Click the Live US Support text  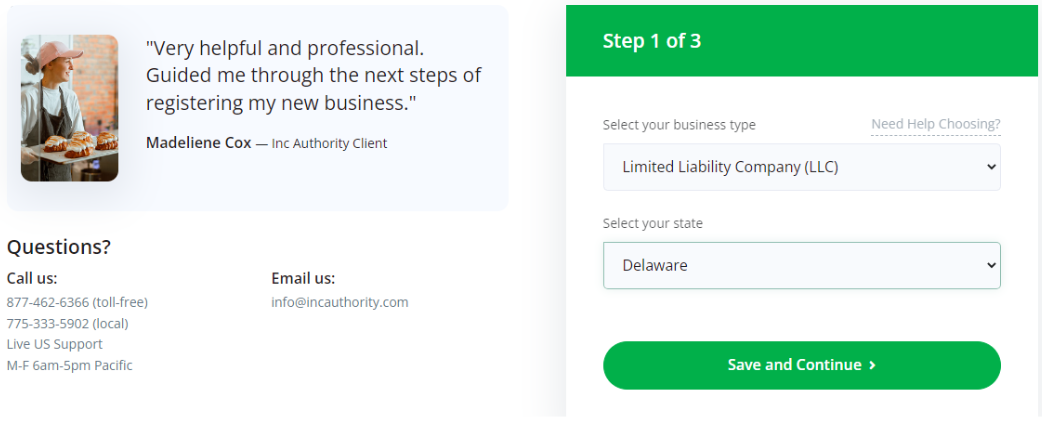pyautogui.click(x=54, y=344)
